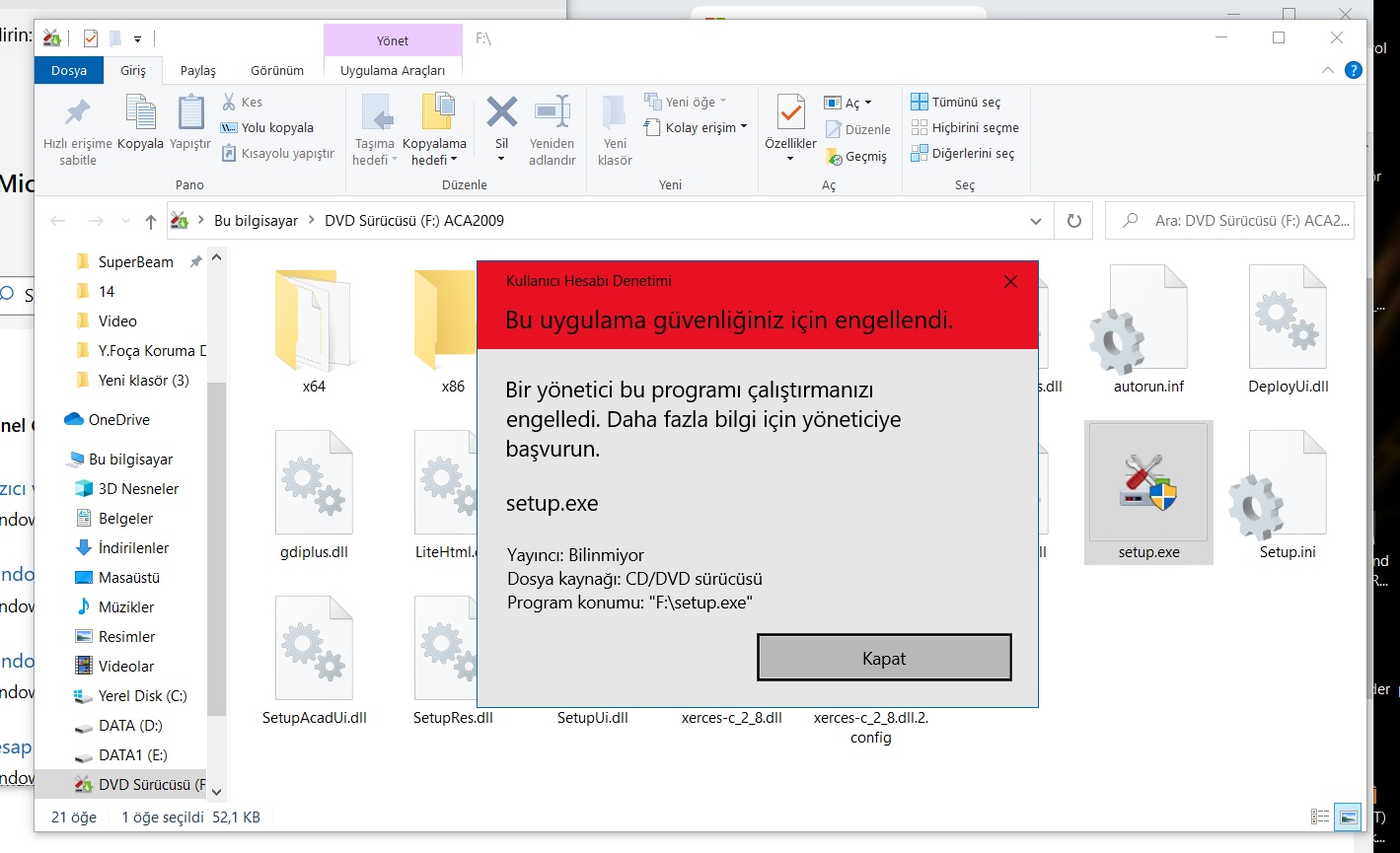Close the Kullanıcı Hesabı Denetimi dialog
The width and height of the screenshot is (1400, 853).
point(1009,282)
